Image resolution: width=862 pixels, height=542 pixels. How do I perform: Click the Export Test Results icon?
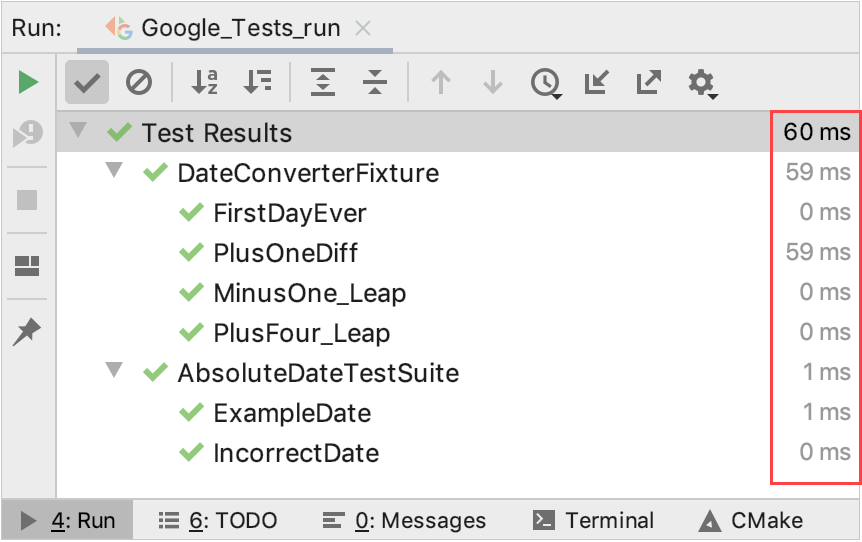click(649, 82)
